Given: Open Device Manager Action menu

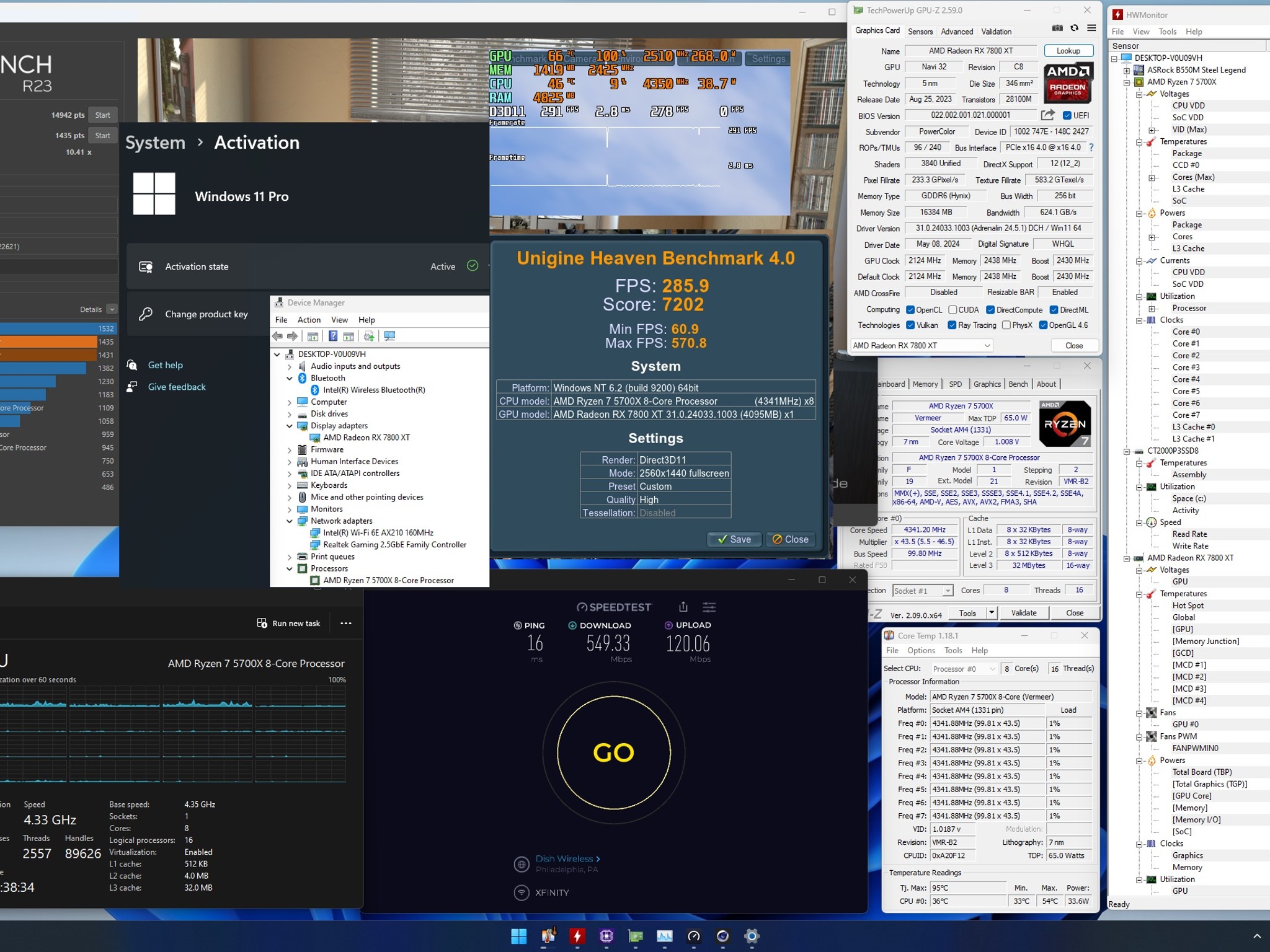Looking at the screenshot, I should (309, 320).
